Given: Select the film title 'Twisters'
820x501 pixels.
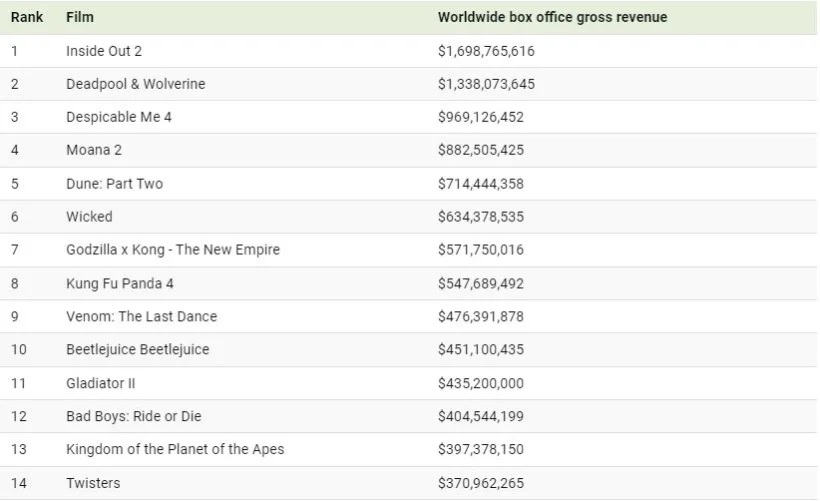Looking at the screenshot, I should coord(93,484).
